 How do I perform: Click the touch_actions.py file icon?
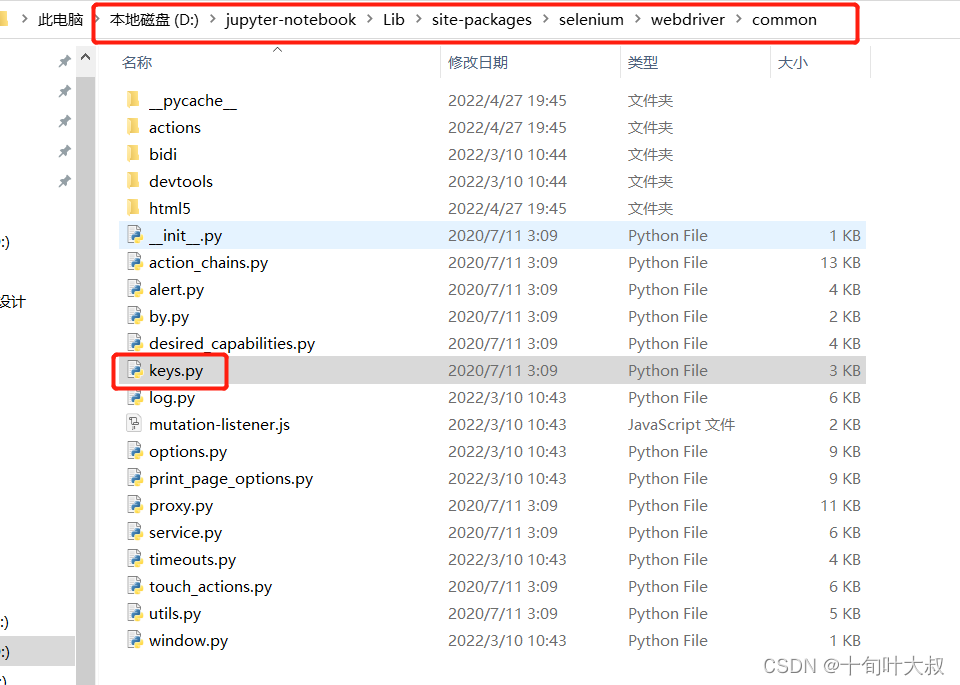click(135, 585)
